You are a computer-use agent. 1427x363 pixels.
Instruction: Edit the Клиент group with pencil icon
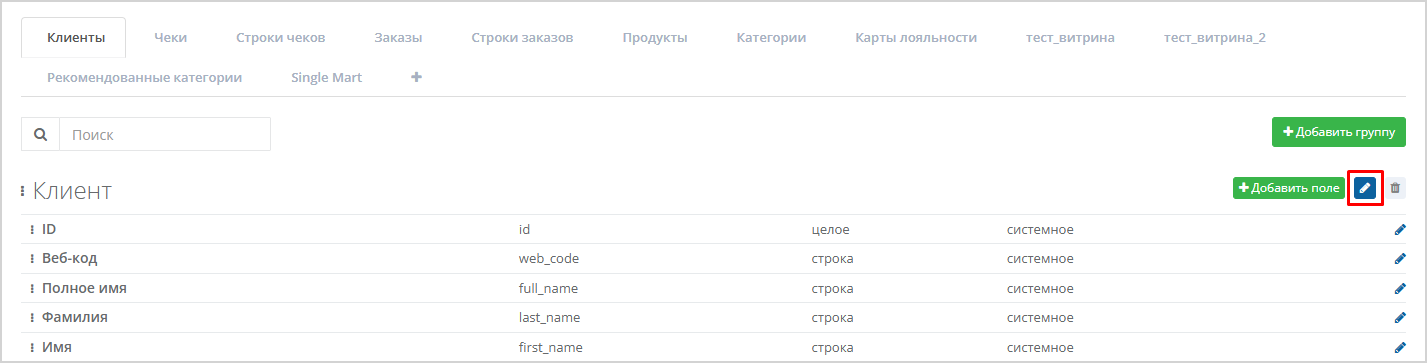pos(1365,188)
